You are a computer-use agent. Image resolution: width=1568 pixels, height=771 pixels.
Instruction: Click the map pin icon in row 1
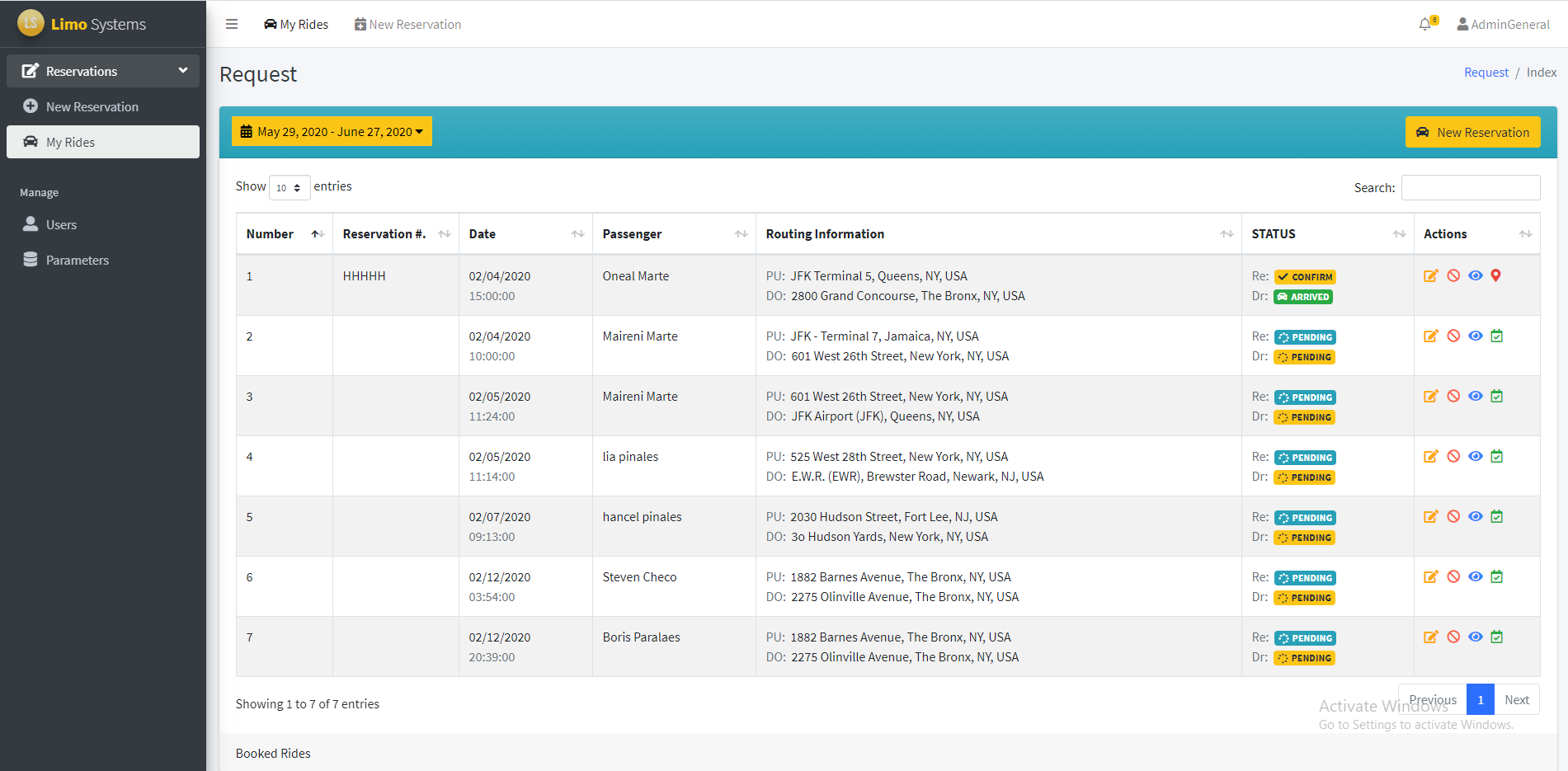point(1496,276)
